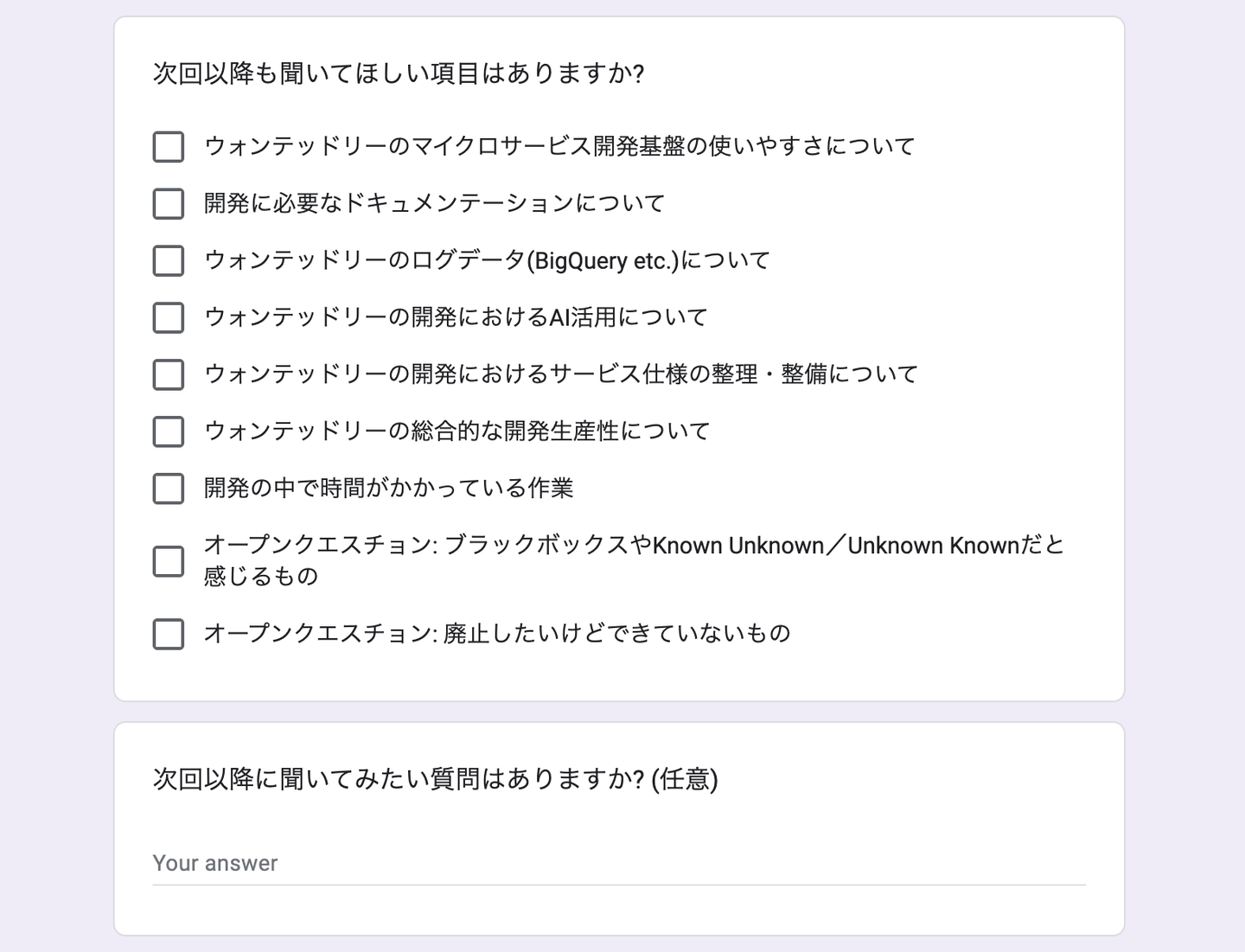This screenshot has height=952, width=1245.
Task: Click the heading 次回以降に聞いてみたい質問はありますか? (任意)
Action: pyautogui.click(x=435, y=779)
